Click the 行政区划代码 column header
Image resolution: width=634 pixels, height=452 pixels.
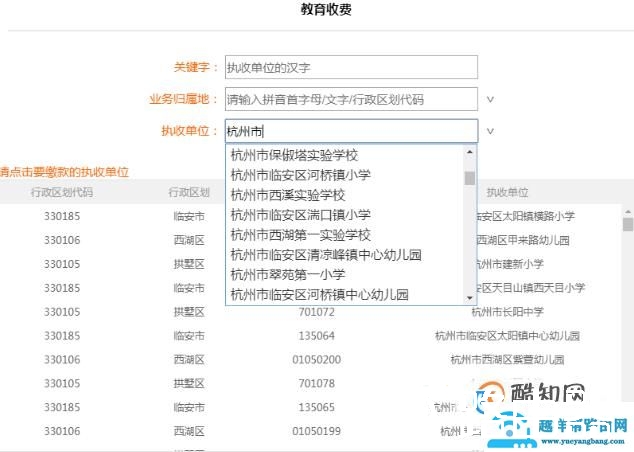62,192
